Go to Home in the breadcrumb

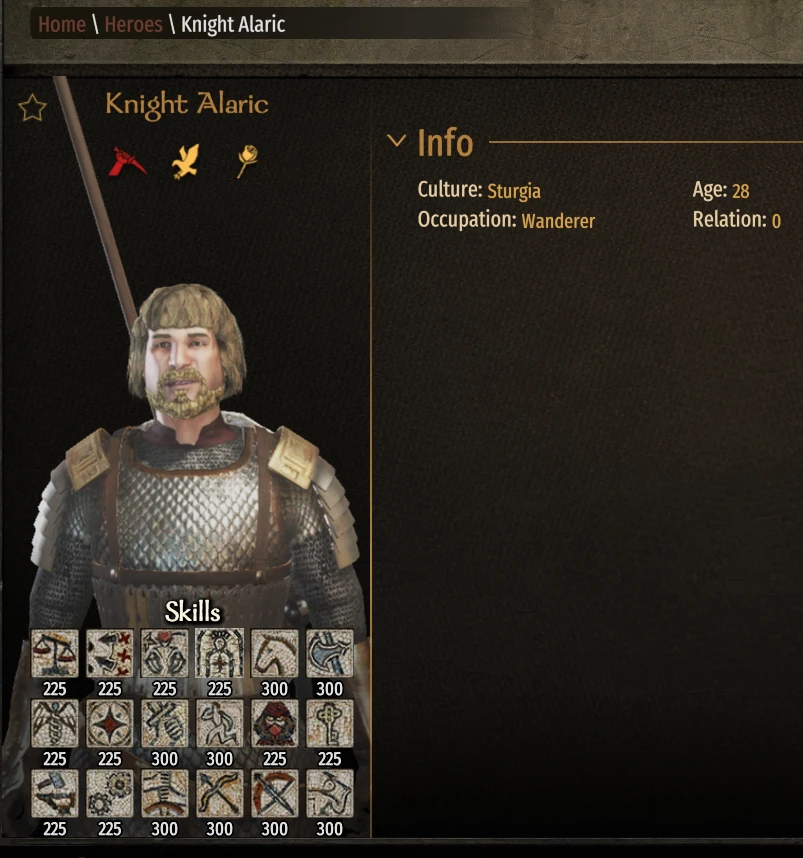(x=62, y=24)
